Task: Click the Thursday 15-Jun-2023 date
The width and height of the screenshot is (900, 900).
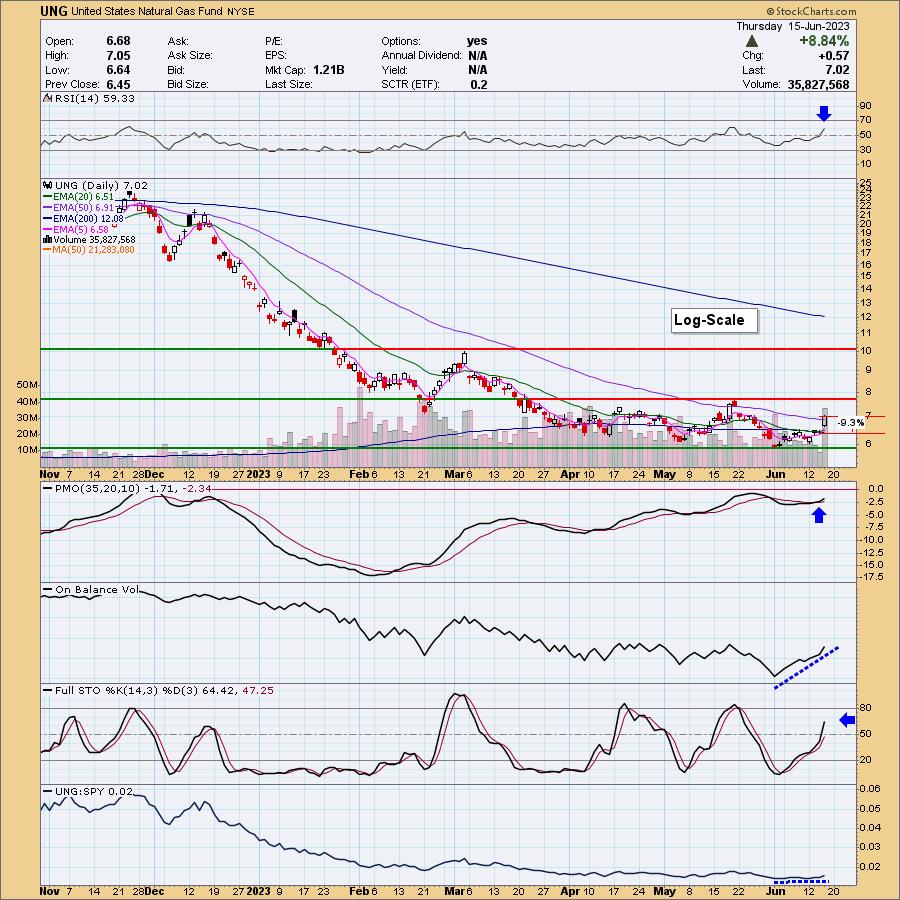Action: [793, 26]
